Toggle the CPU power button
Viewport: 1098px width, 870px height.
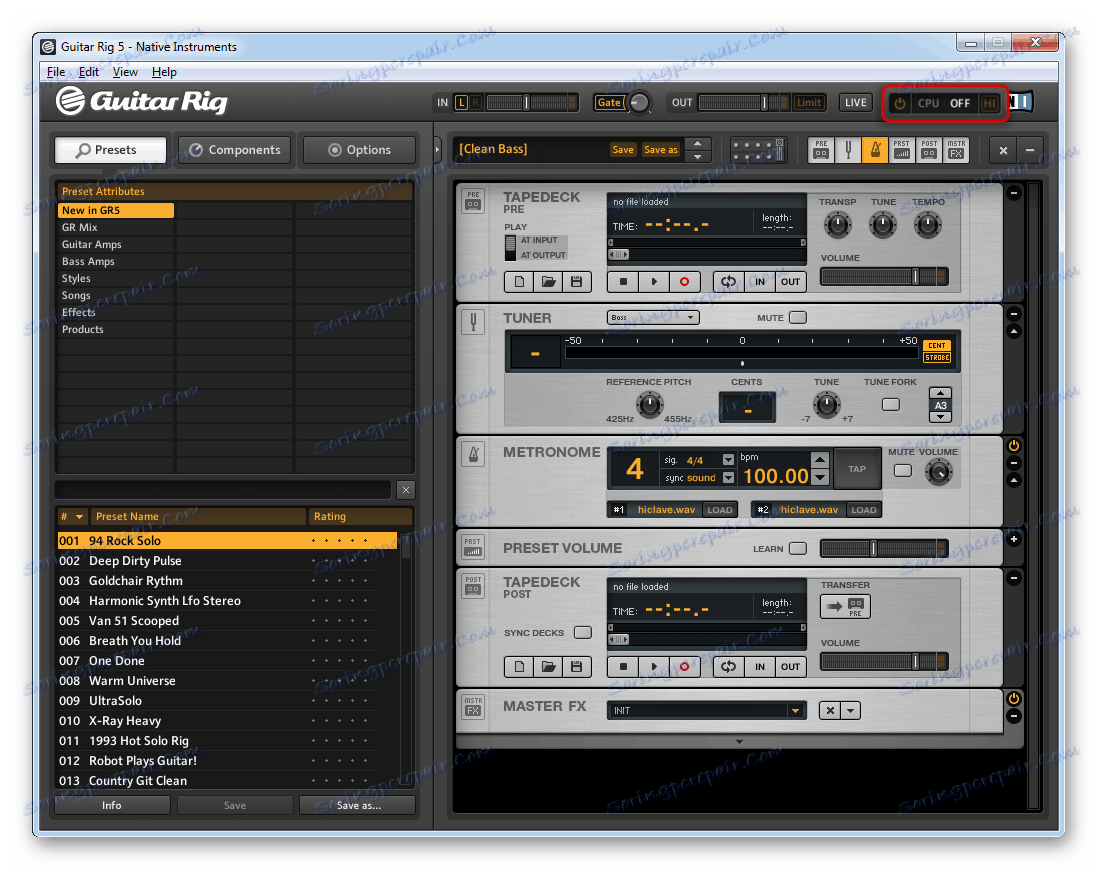[900, 104]
